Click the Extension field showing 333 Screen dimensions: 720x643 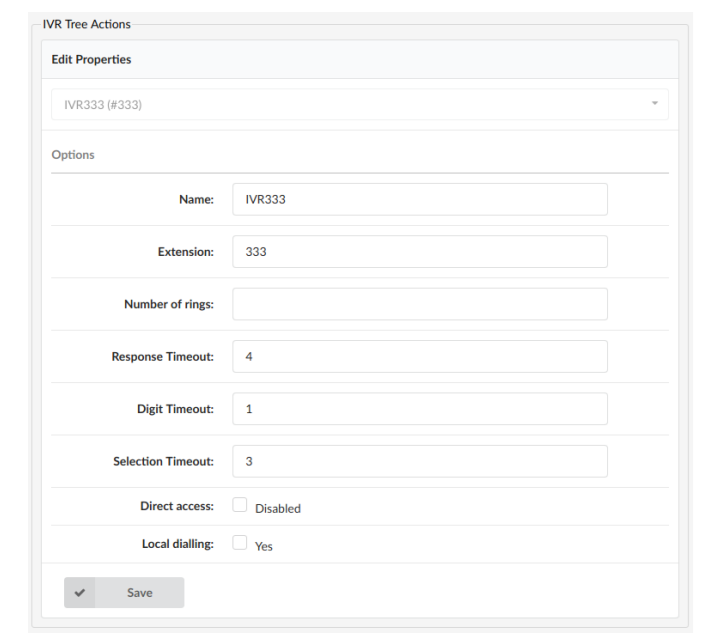[419, 252]
